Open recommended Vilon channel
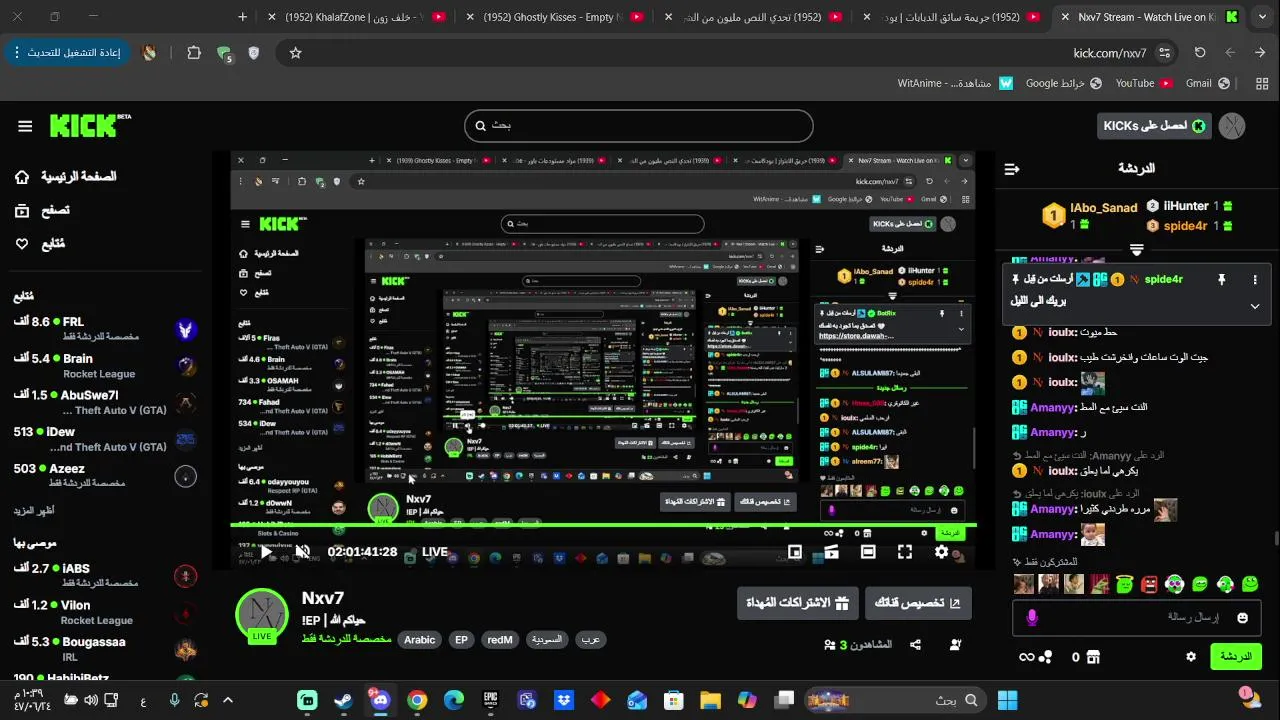 [x=104, y=612]
